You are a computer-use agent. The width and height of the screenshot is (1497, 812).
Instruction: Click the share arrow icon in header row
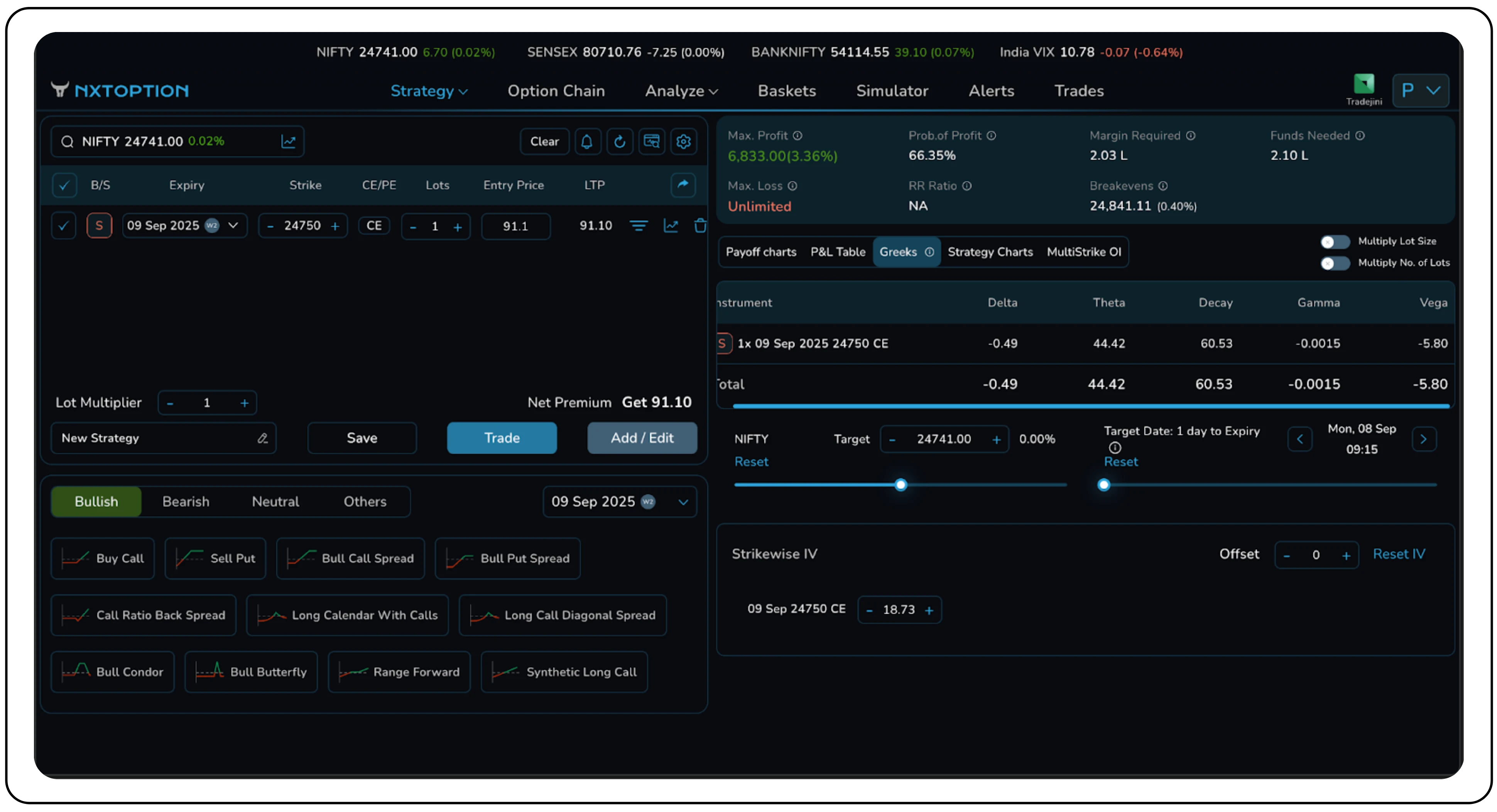pyautogui.click(x=683, y=185)
